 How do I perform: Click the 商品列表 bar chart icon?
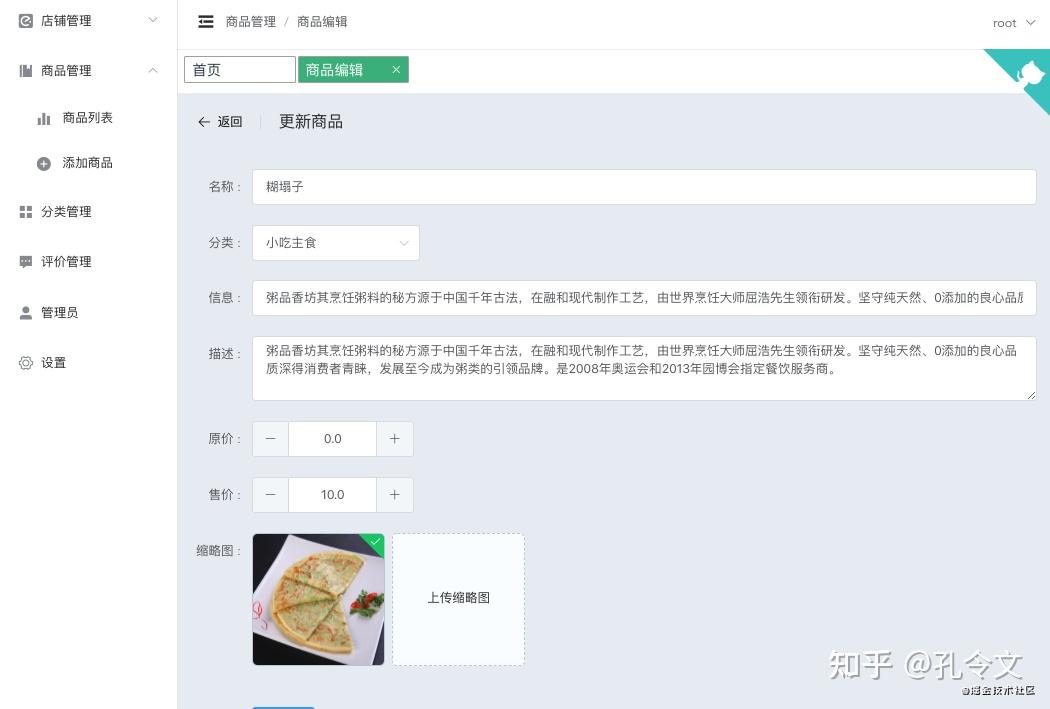(44, 119)
